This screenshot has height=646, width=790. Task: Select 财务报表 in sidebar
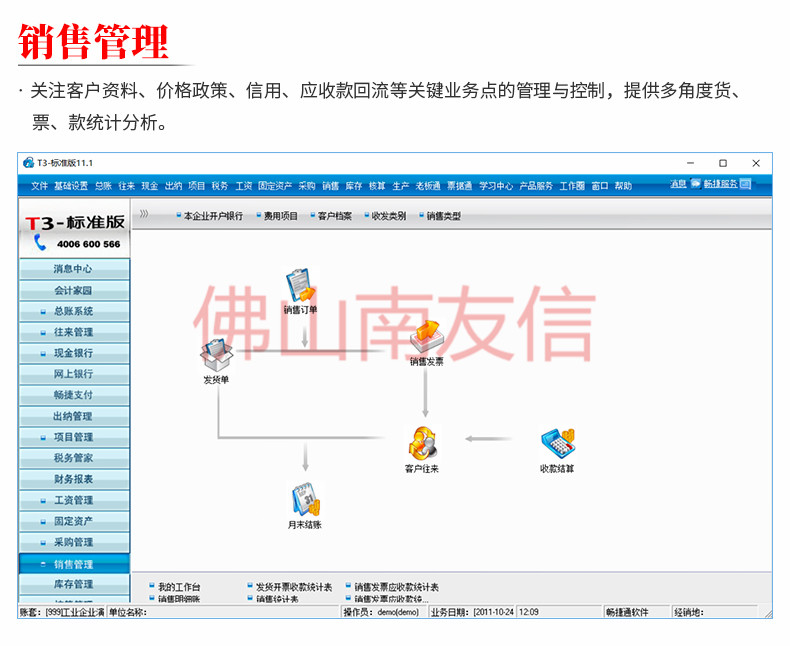(x=74, y=479)
